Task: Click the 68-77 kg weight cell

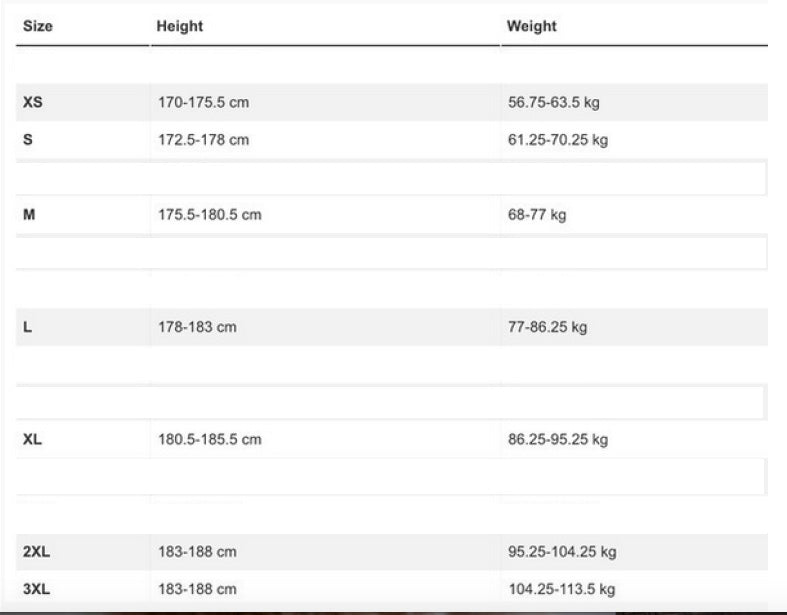Action: (x=536, y=215)
